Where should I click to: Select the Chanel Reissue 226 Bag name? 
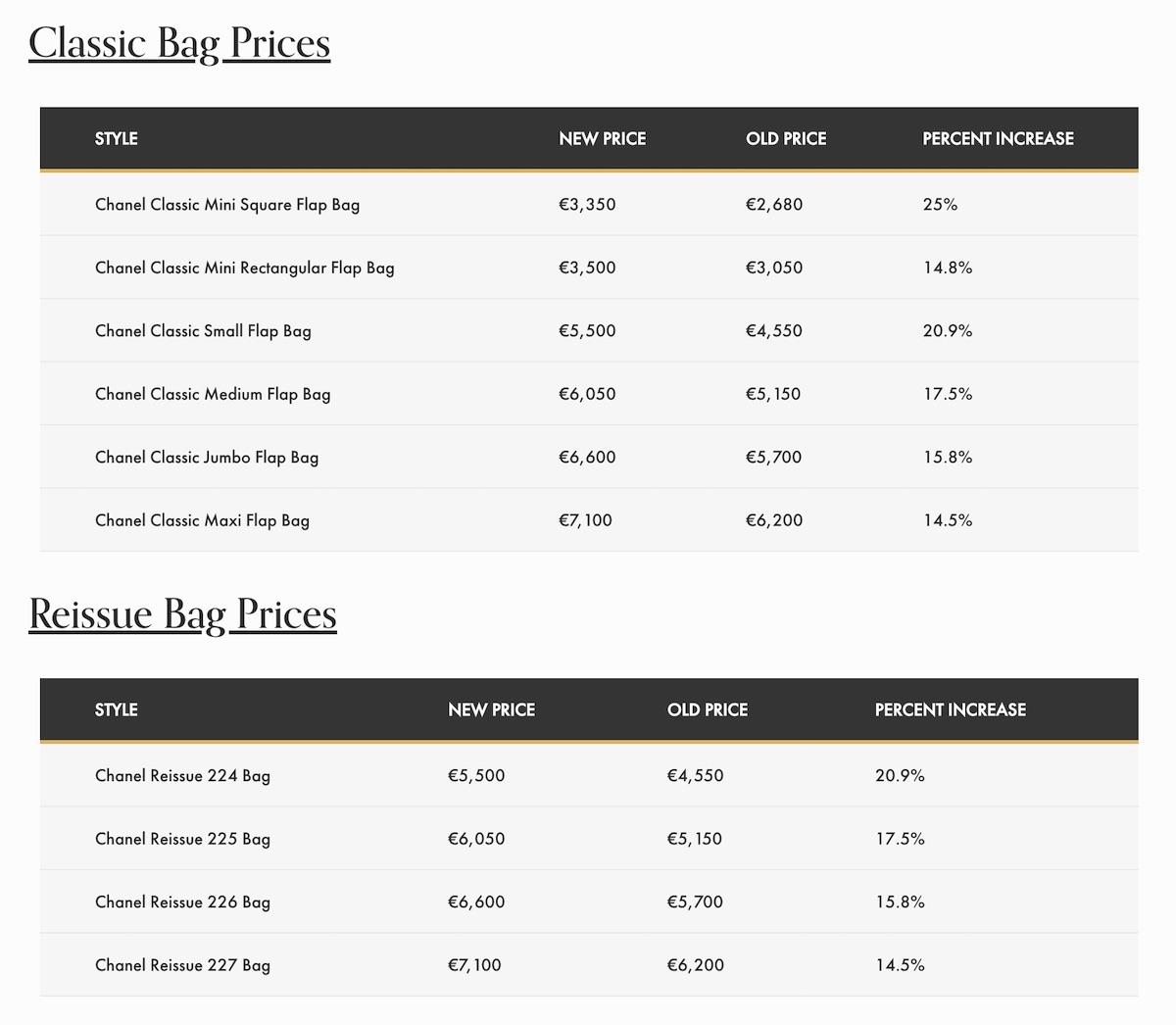coord(182,903)
